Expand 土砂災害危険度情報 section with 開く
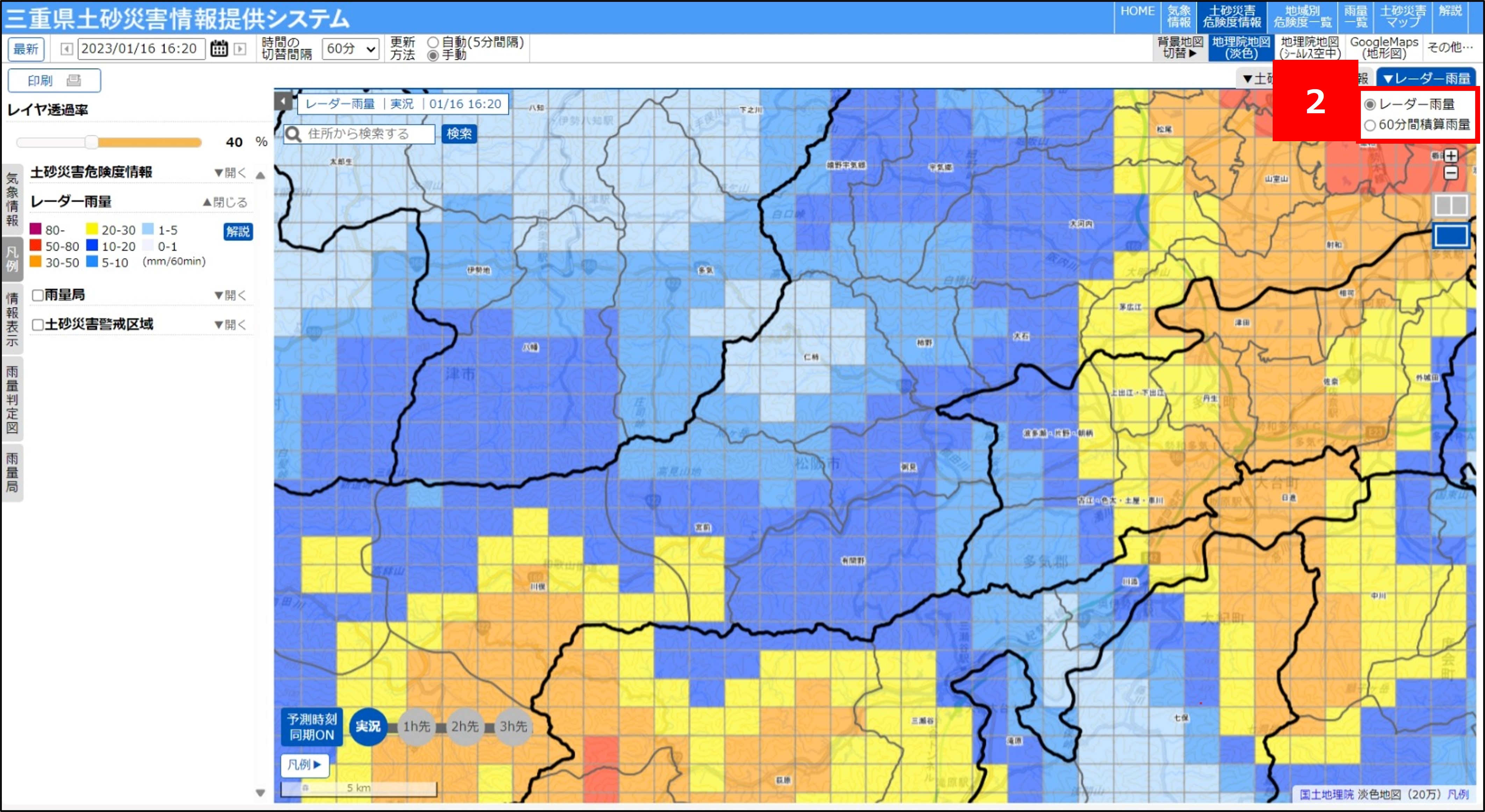 (230, 172)
